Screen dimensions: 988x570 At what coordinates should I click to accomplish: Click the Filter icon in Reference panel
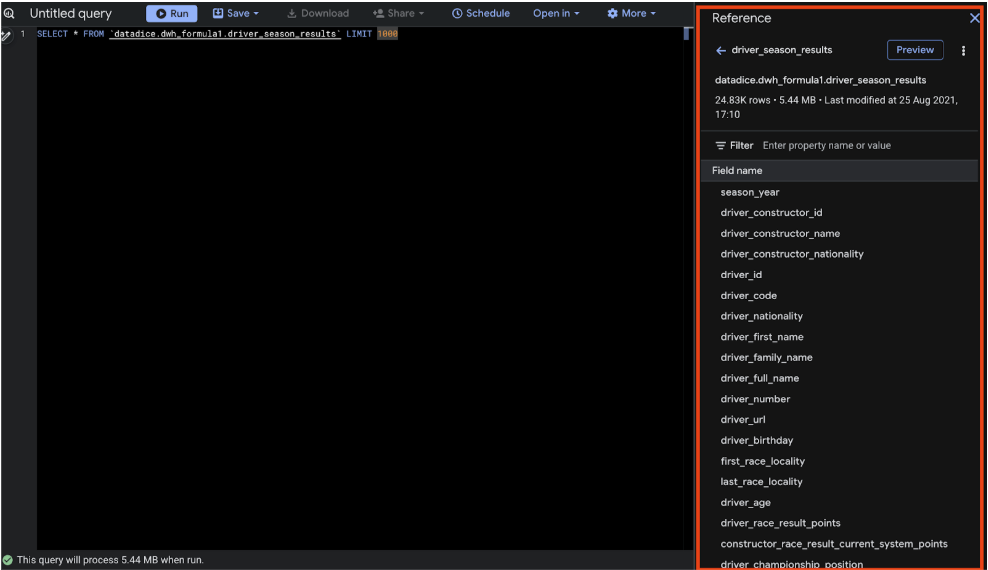(720, 146)
